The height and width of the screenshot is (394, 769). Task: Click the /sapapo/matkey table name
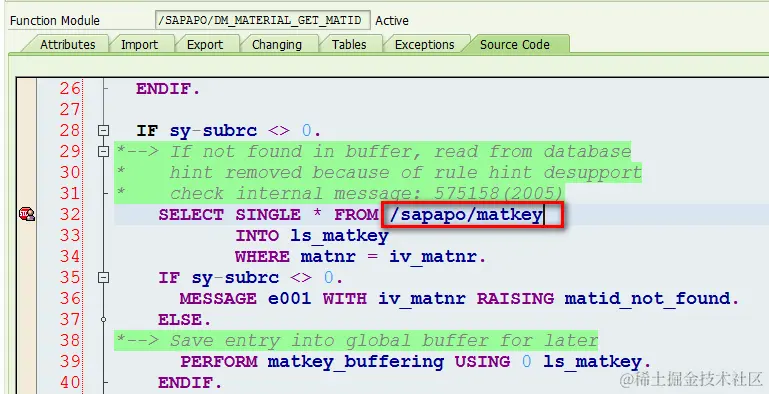(x=466, y=214)
